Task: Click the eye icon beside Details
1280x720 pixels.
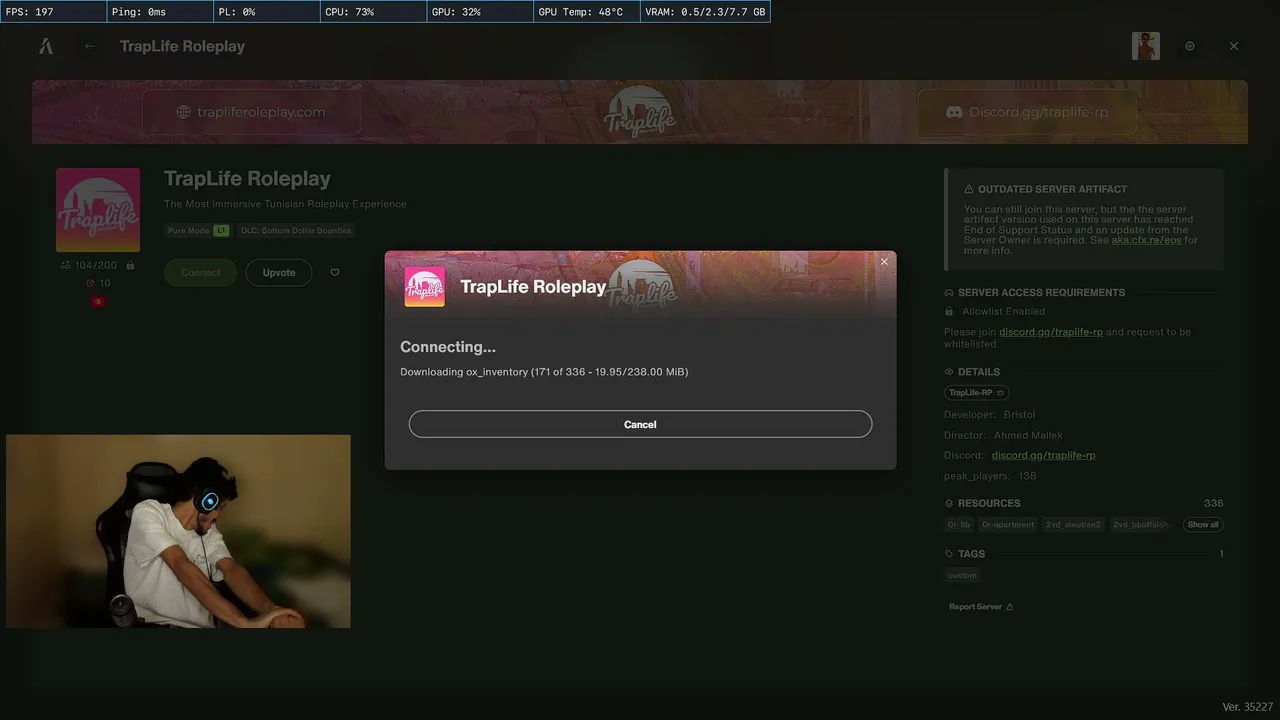Action: [949, 372]
